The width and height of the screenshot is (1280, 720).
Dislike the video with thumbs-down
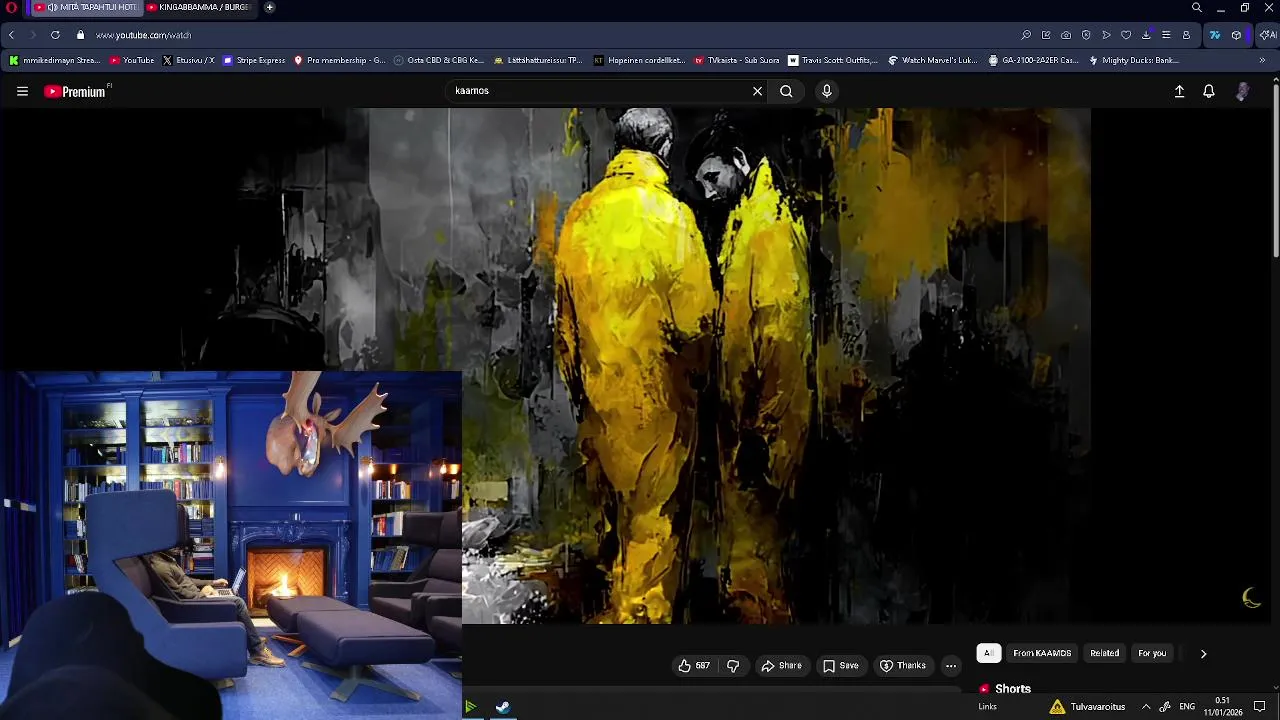(733, 666)
